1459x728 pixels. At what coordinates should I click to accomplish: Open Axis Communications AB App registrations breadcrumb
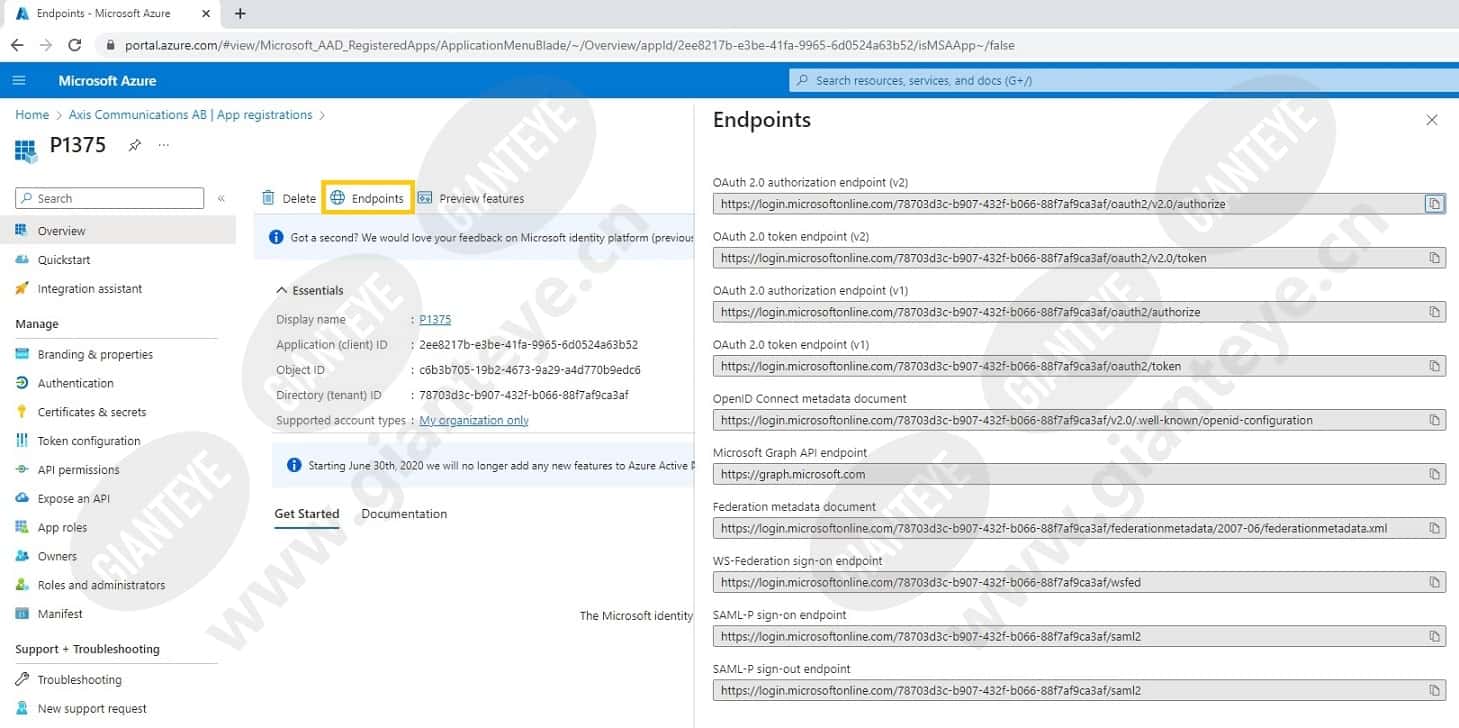[190, 115]
